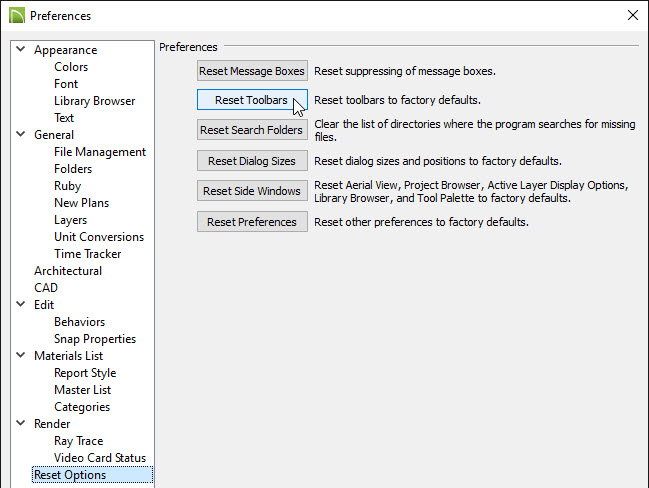Click the Chief Architect logo icon in title bar

click(x=17, y=16)
